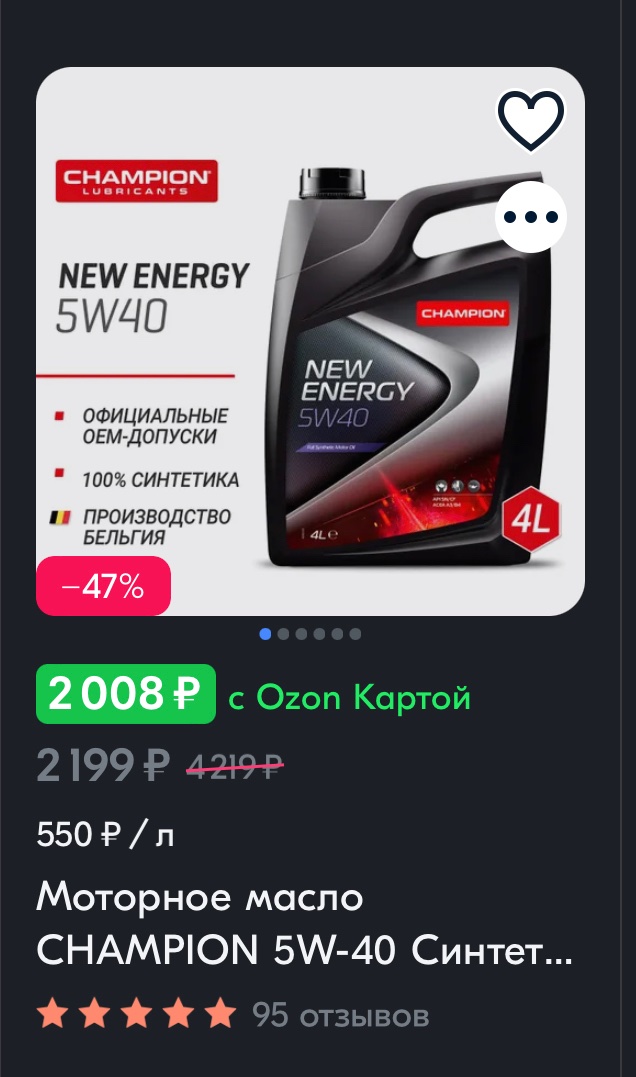636x1077 pixels.
Task: Click the red 4L volume badge
Action: [x=530, y=520]
